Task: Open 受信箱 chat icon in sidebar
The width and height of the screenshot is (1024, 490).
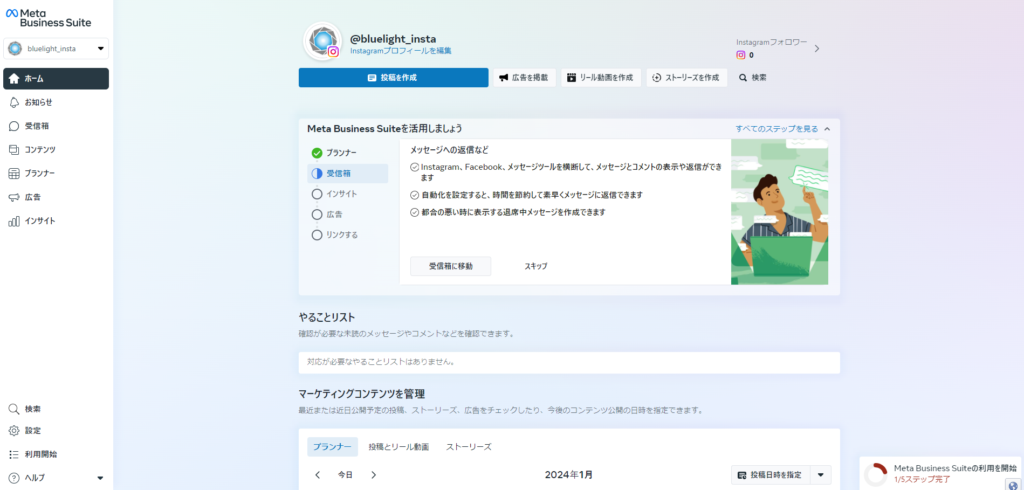Action: pyautogui.click(x=14, y=126)
